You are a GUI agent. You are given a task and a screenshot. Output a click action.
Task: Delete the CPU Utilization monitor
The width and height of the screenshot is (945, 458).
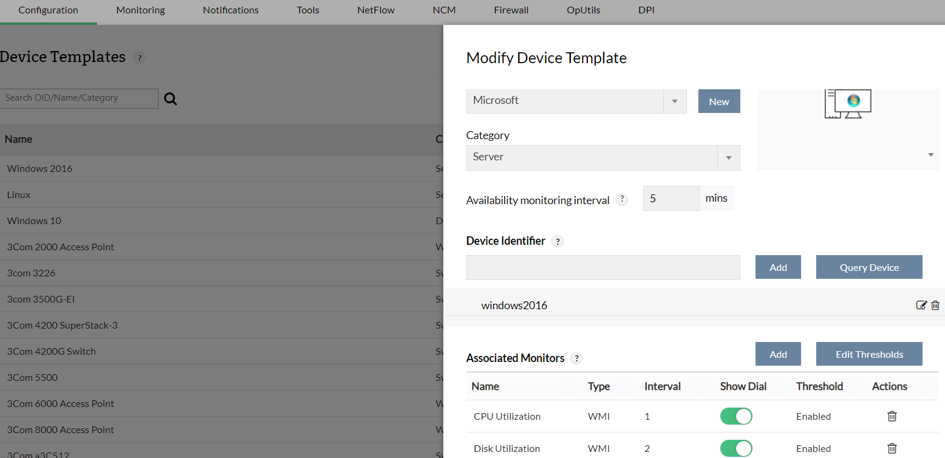pyautogui.click(x=892, y=416)
